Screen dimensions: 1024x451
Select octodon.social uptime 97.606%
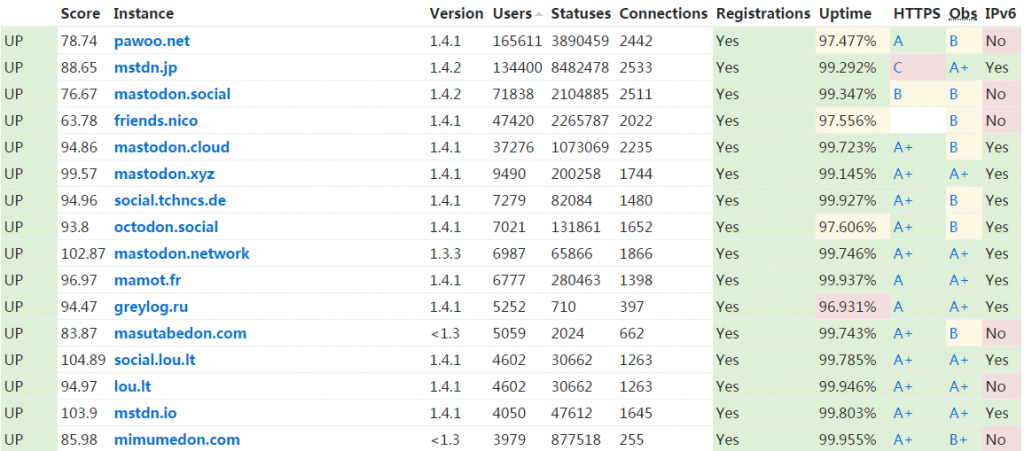point(848,227)
